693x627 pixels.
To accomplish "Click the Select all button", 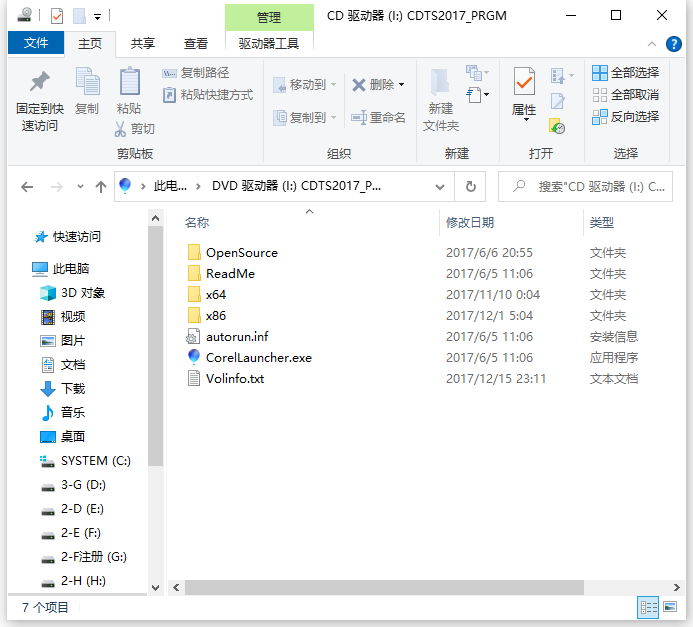I will [x=625, y=72].
